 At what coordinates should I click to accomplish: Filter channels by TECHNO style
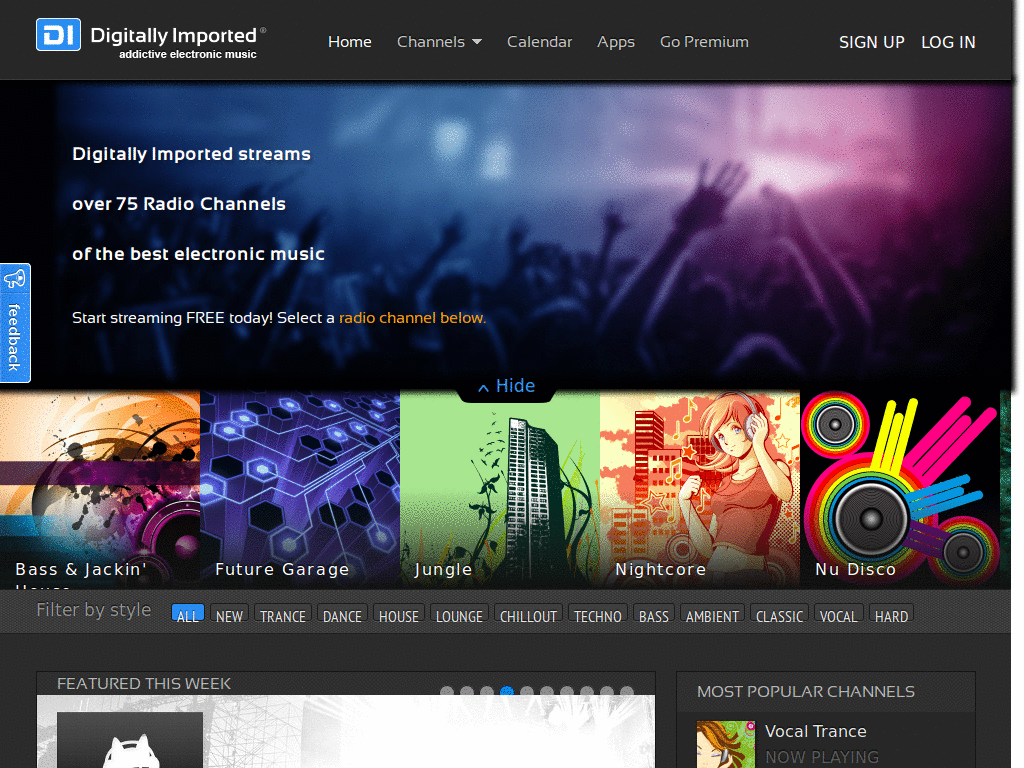[x=598, y=615]
